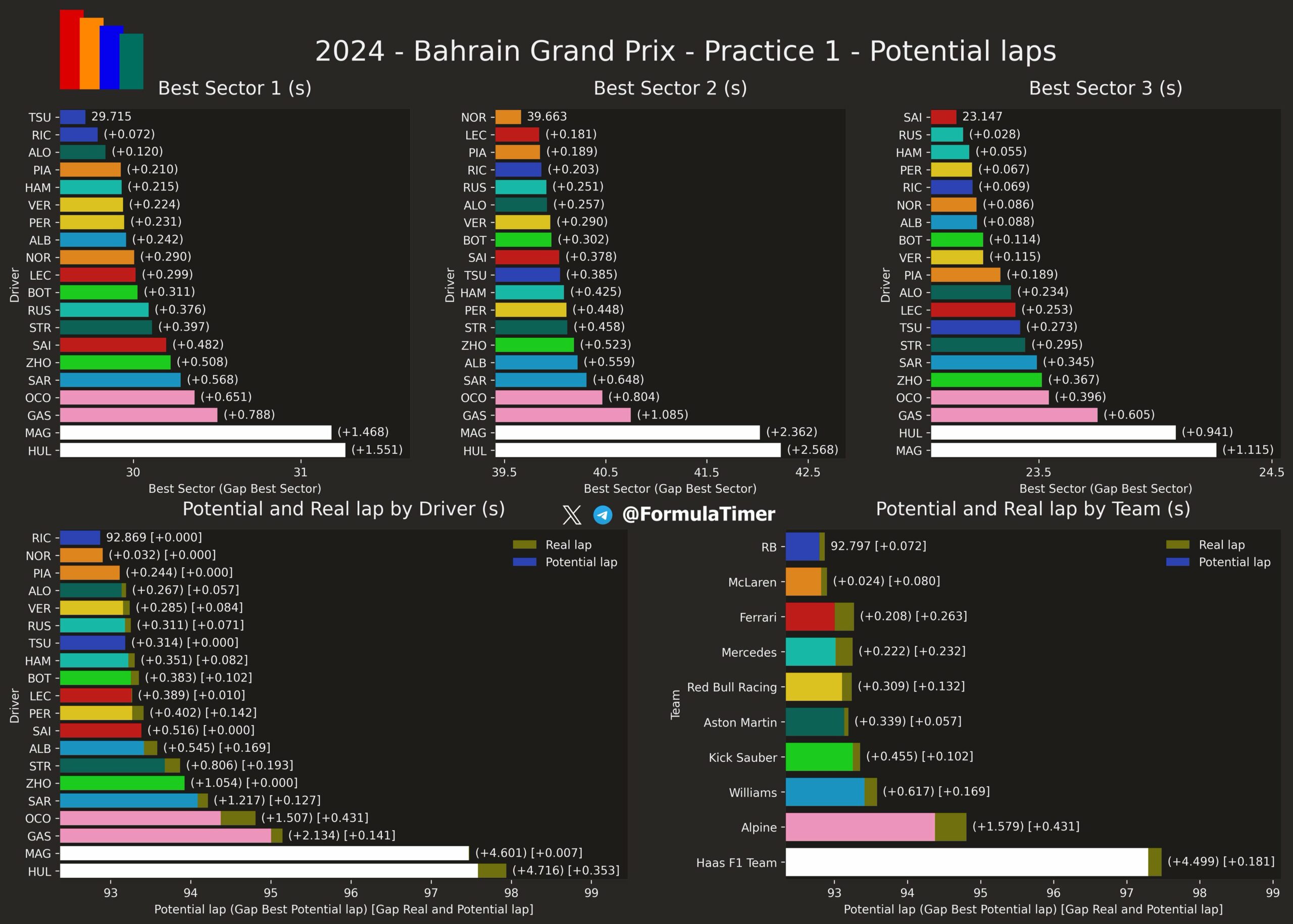Click the FormulaTimer bar chart logo
The image size is (1293, 924).
(102, 50)
